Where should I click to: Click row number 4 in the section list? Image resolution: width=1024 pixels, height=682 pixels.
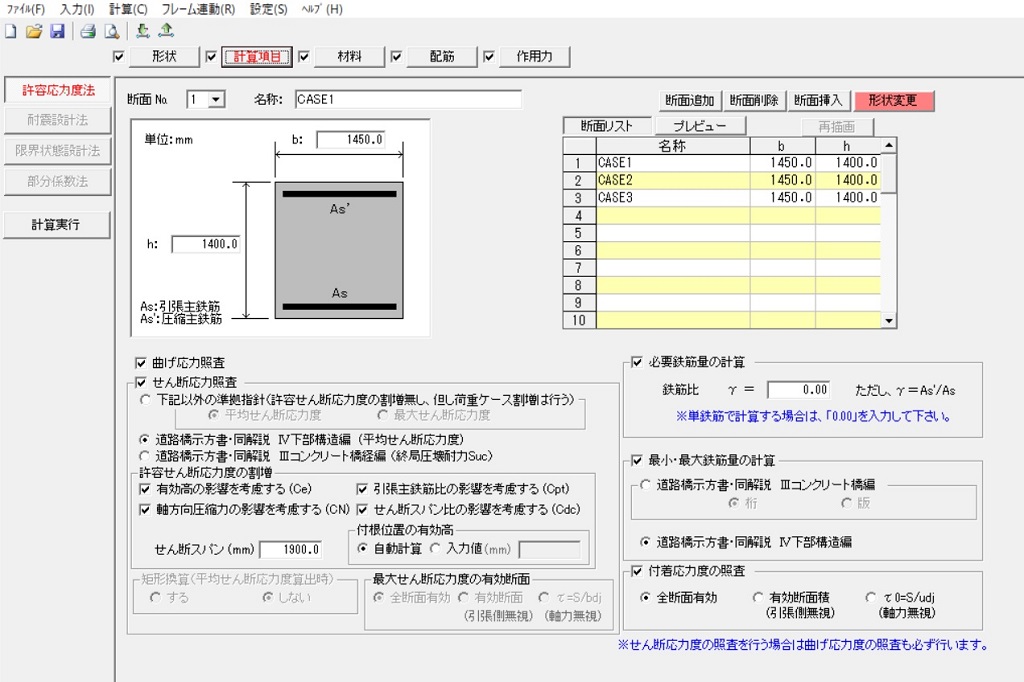pos(579,216)
